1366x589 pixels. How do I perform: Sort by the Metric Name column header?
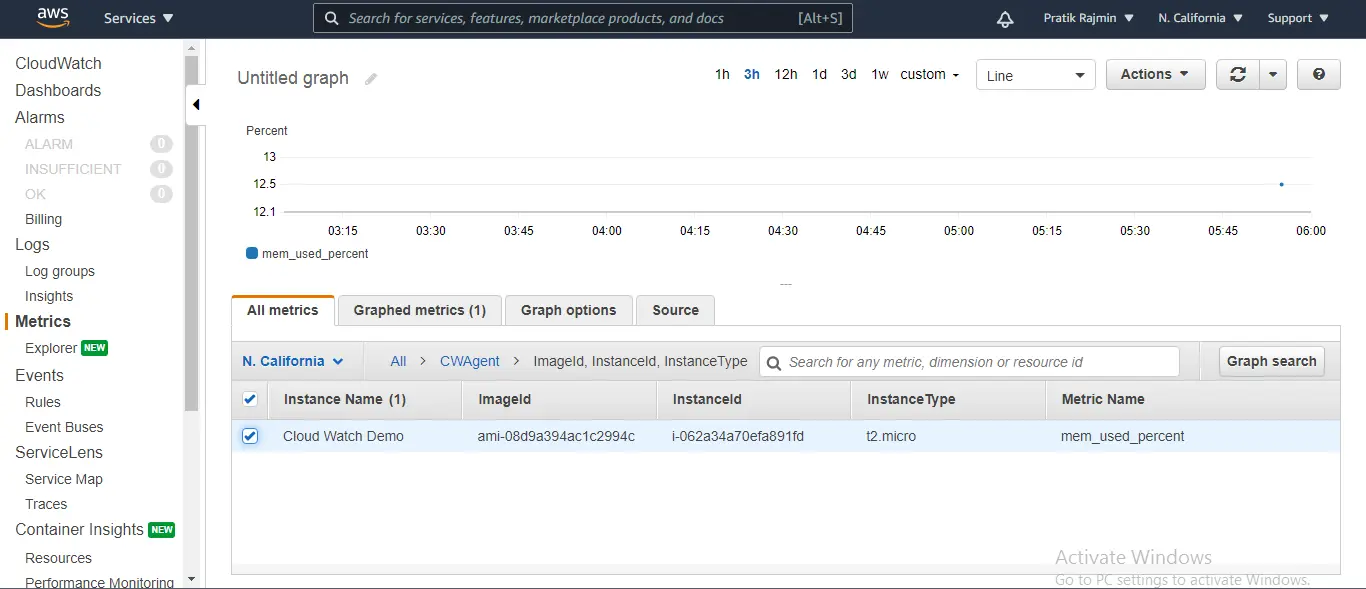pos(1103,399)
